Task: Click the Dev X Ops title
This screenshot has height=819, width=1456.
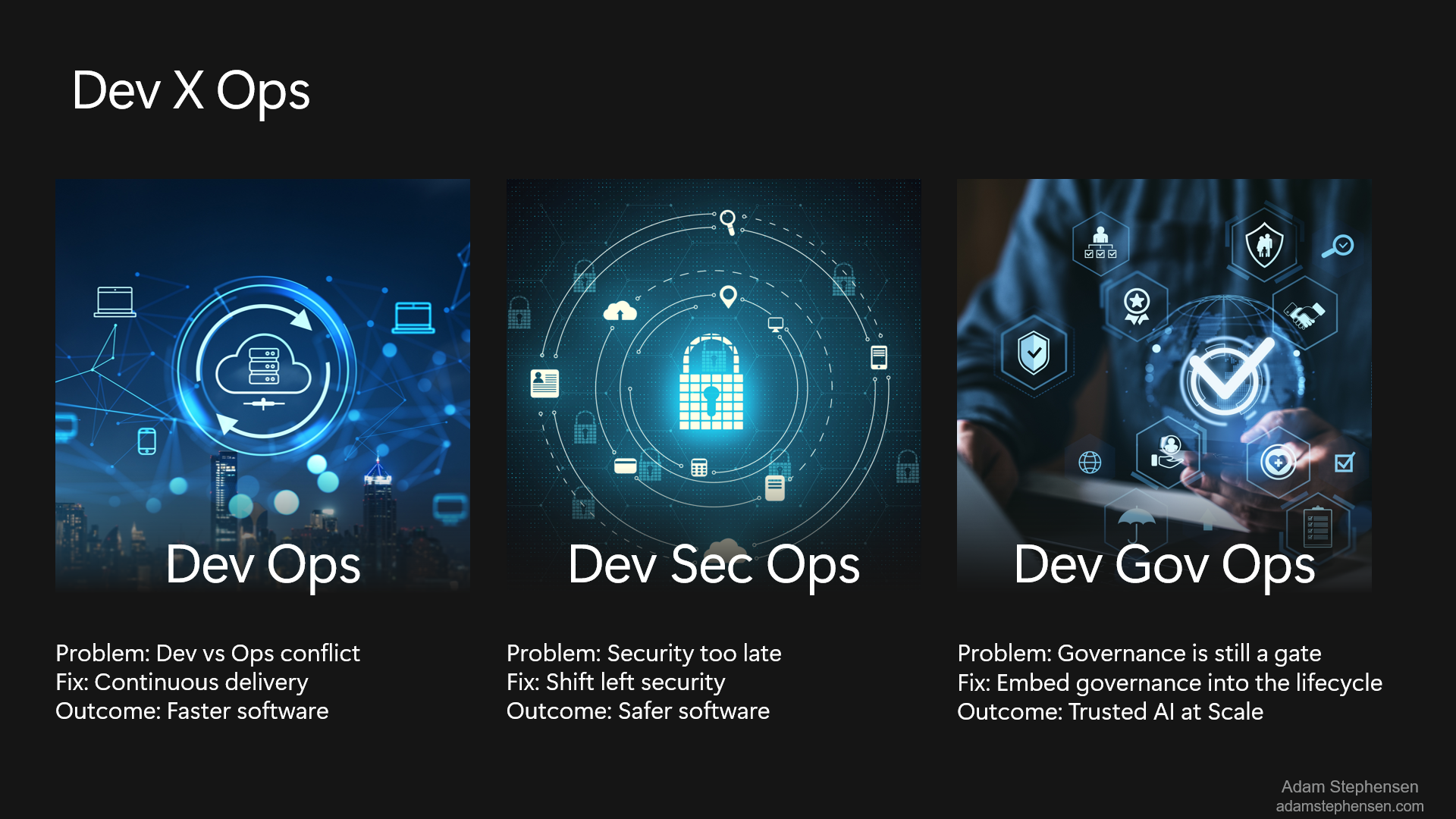Action: [x=191, y=91]
